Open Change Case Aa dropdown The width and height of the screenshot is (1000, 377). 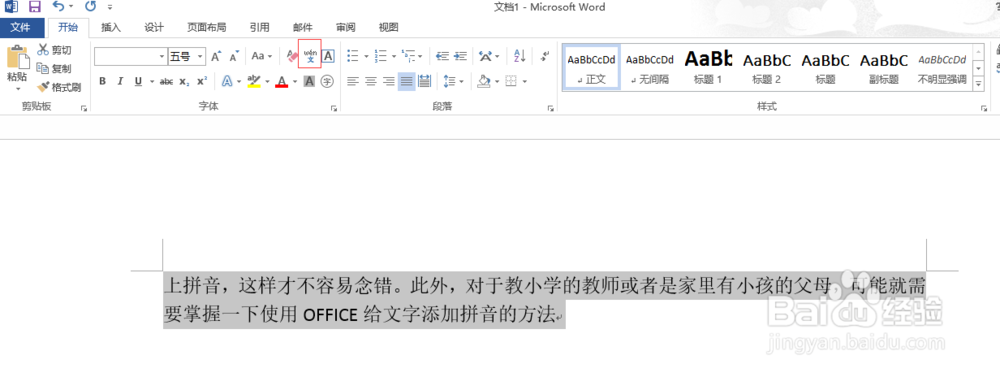click(x=261, y=56)
